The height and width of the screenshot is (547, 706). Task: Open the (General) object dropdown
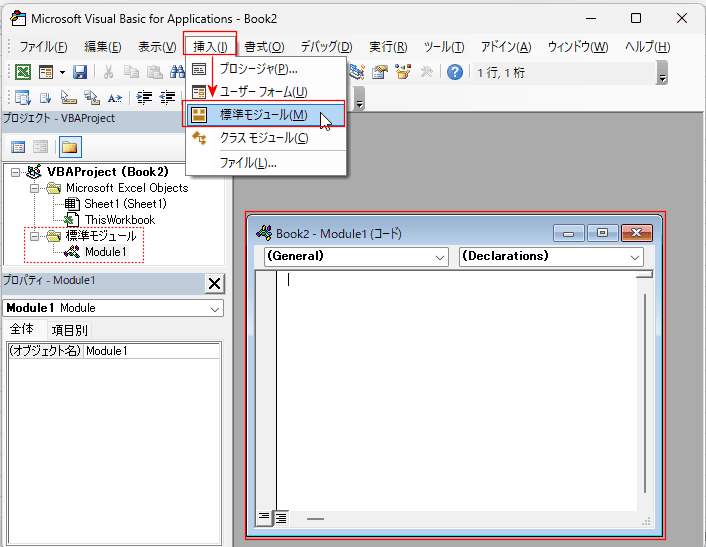[439, 258]
